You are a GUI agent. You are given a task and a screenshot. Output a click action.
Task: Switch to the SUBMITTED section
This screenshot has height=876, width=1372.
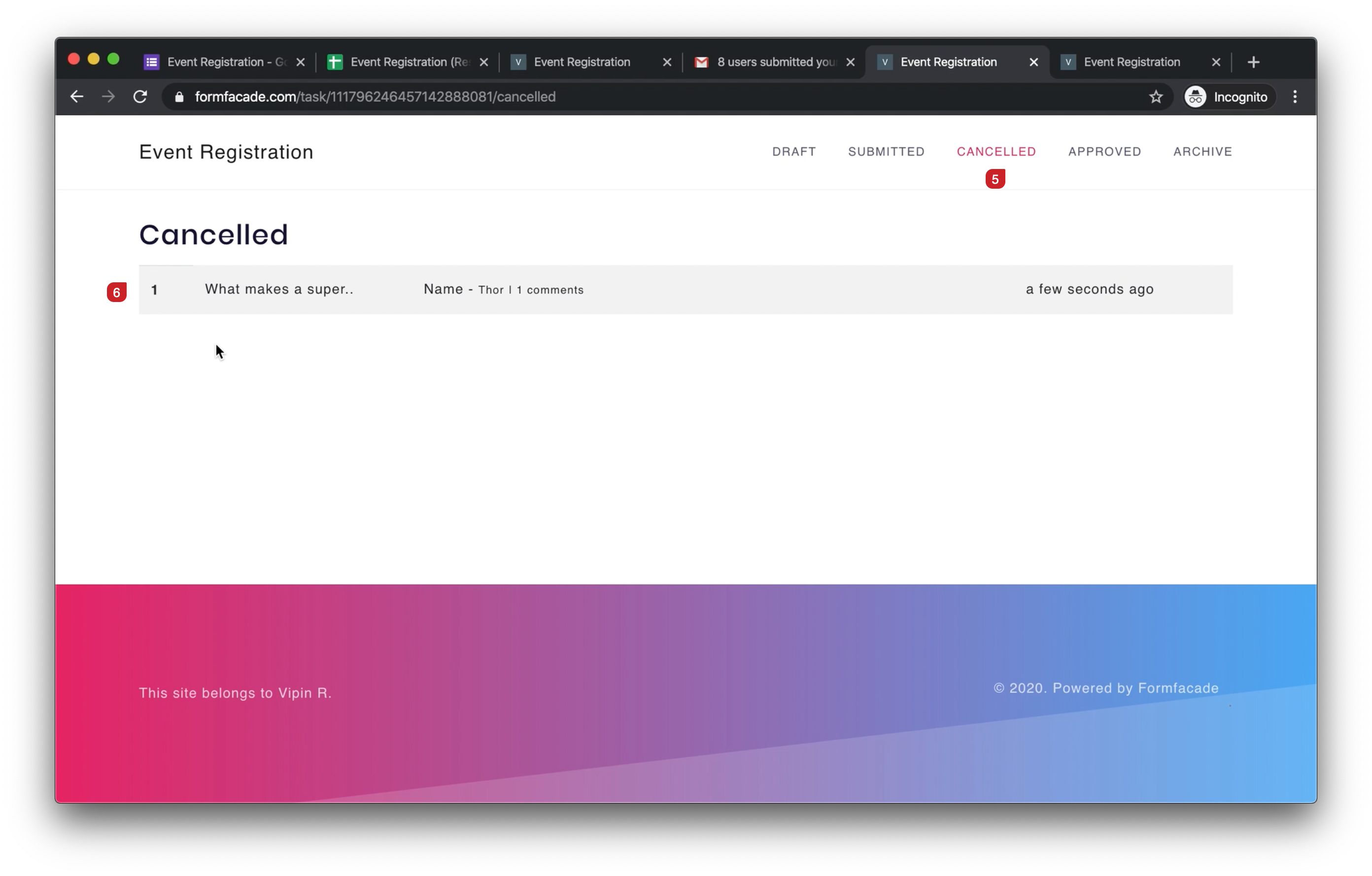pos(886,152)
